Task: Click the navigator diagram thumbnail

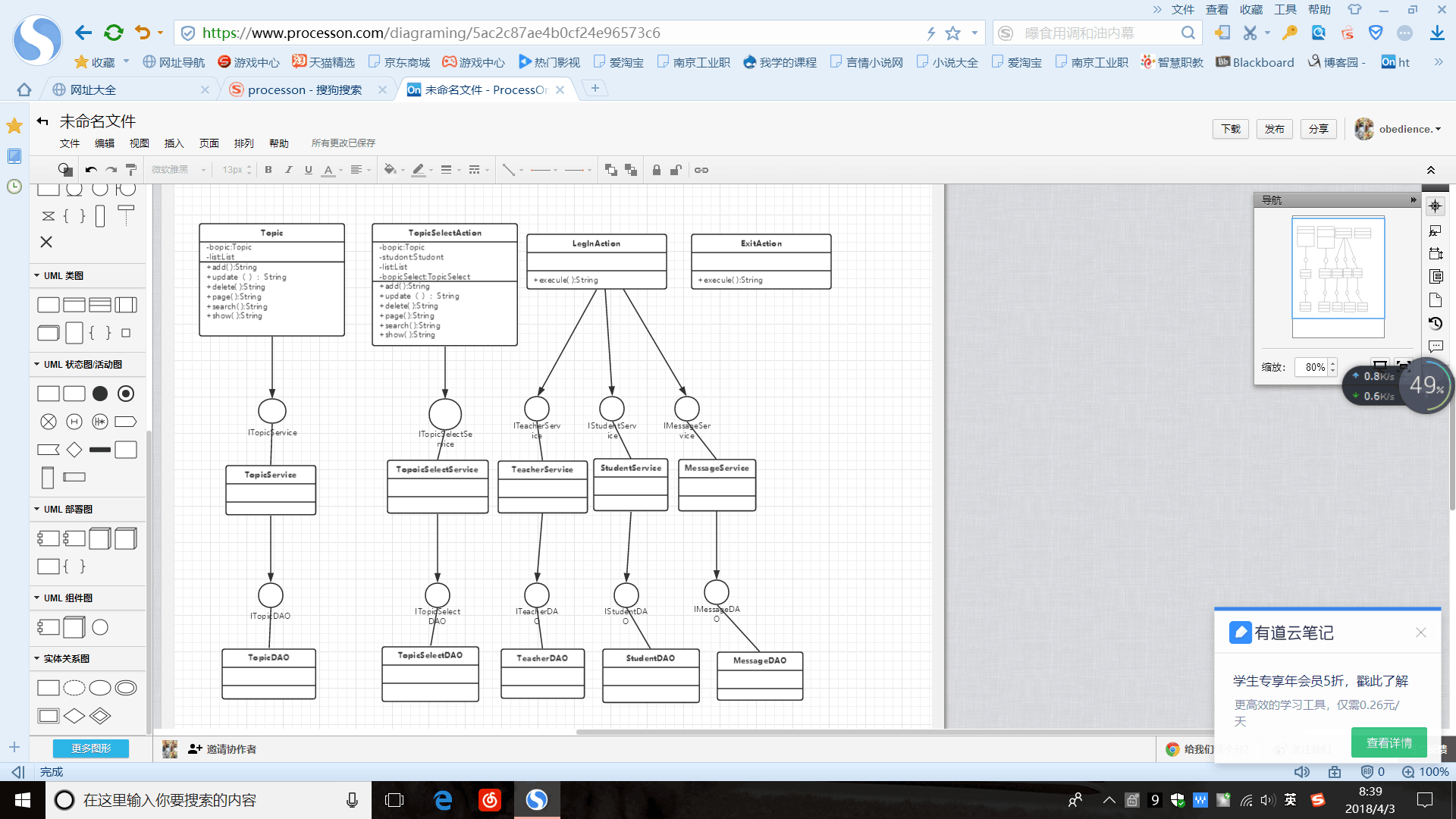Action: (x=1338, y=277)
